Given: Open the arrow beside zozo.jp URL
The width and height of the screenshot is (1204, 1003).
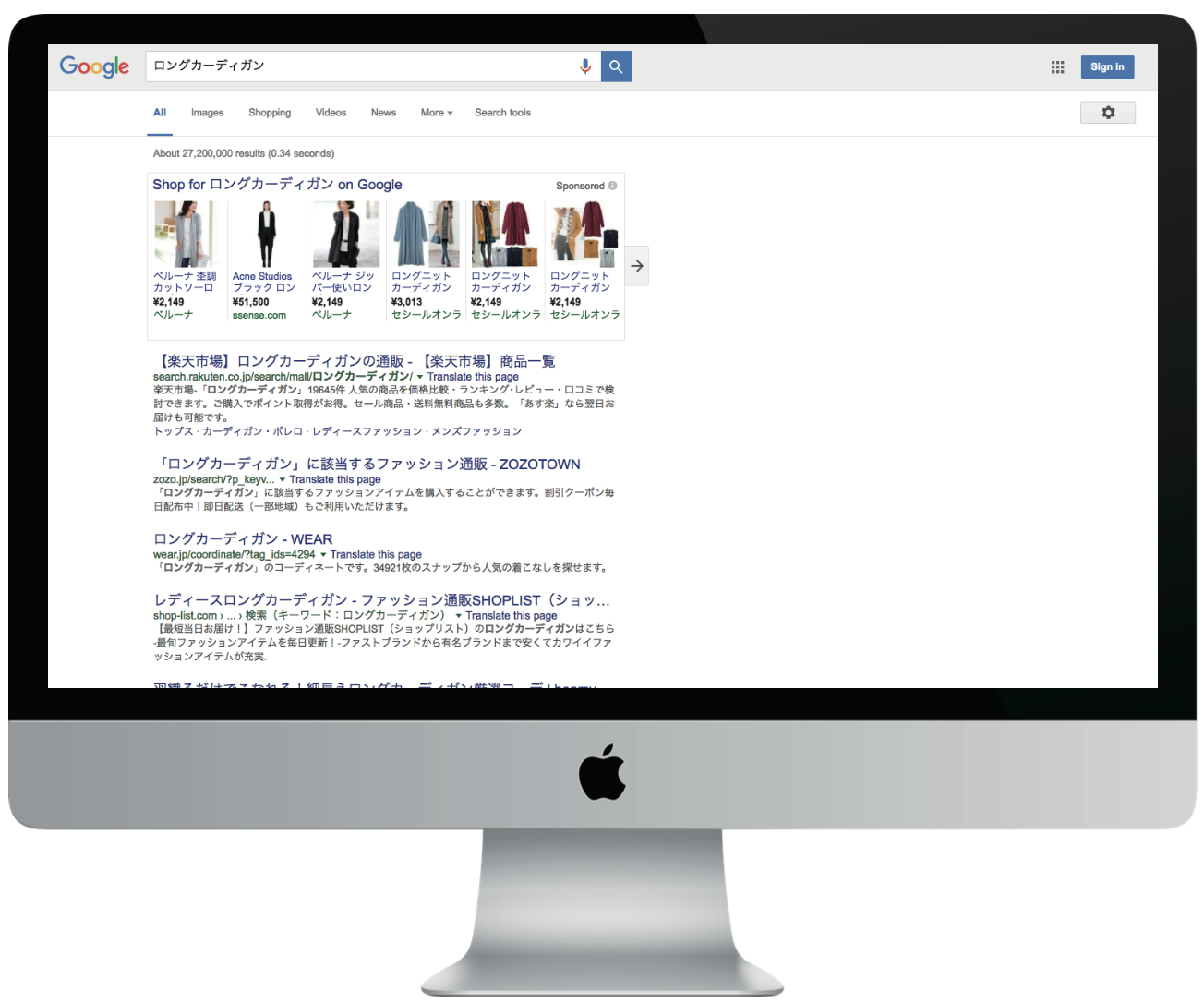Looking at the screenshot, I should point(283,480).
